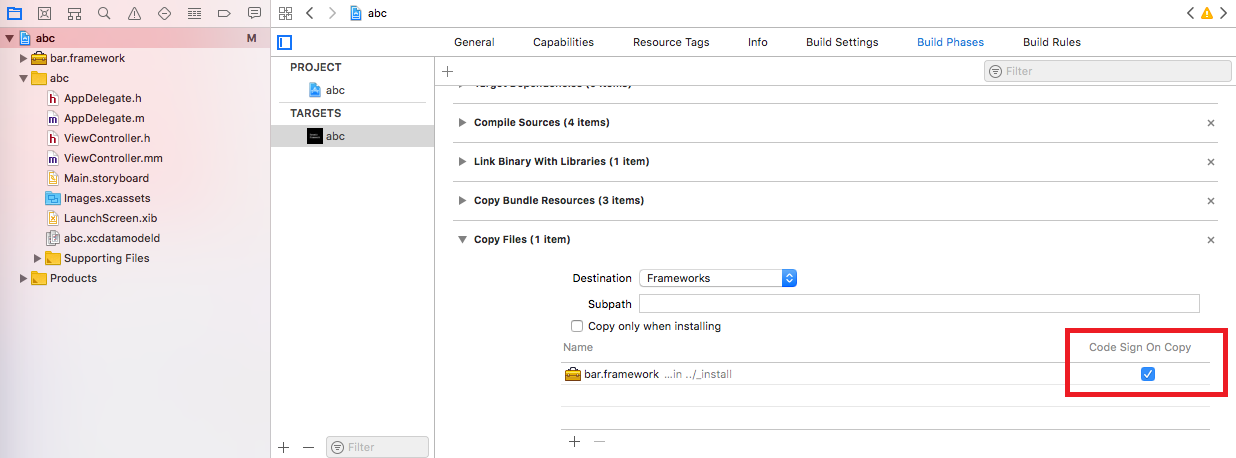Remove selected target with minus button

point(308,447)
